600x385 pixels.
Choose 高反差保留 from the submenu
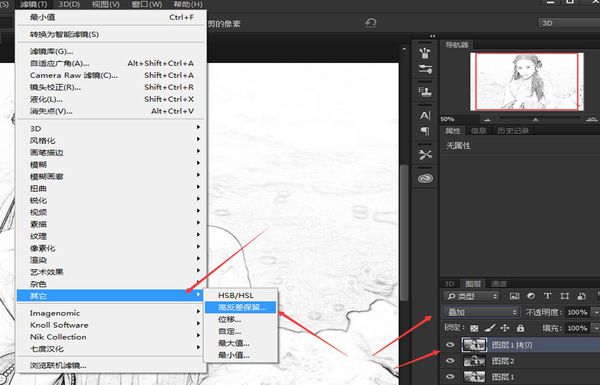pyautogui.click(x=240, y=307)
